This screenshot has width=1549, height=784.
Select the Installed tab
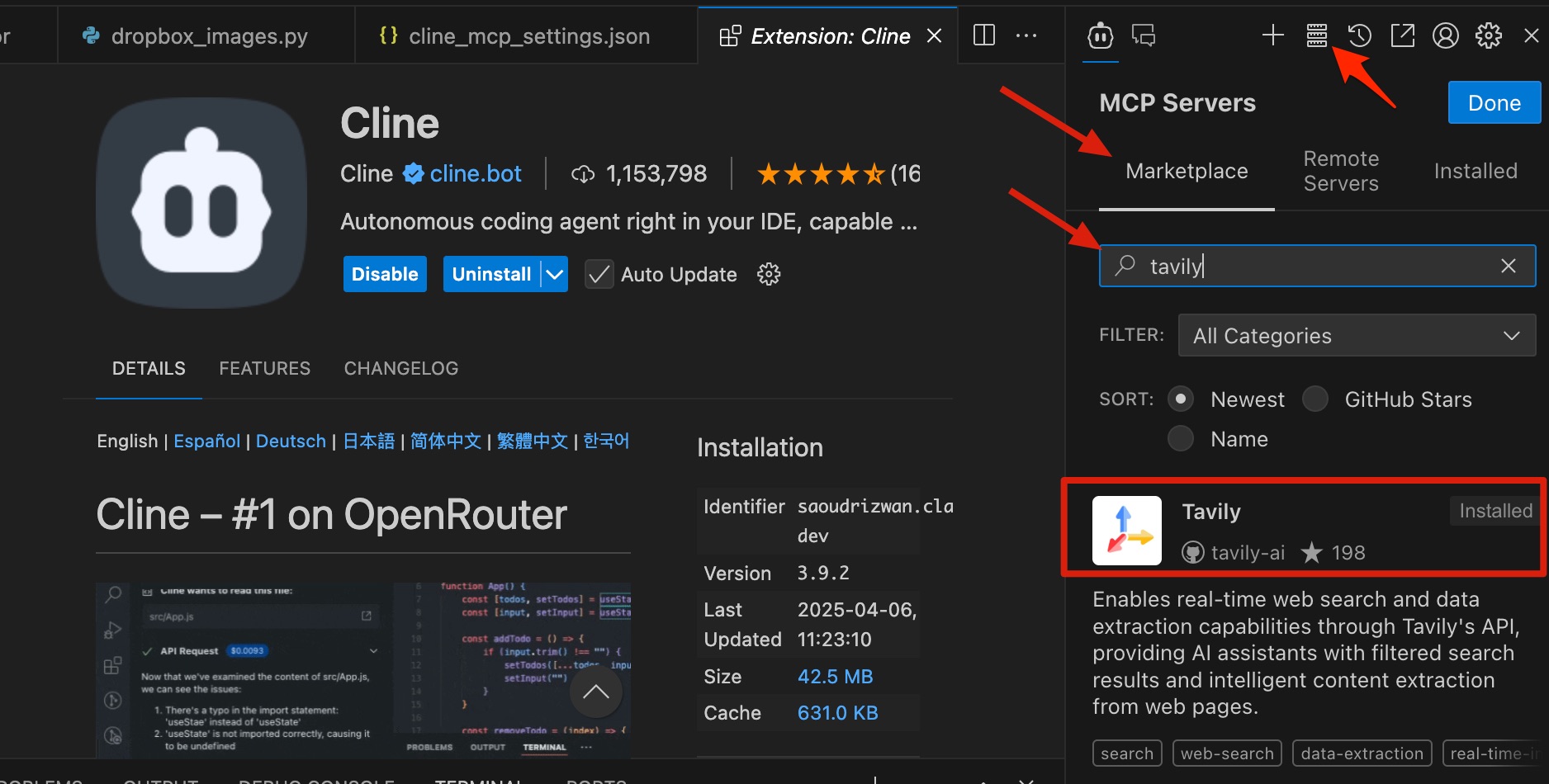tap(1476, 171)
